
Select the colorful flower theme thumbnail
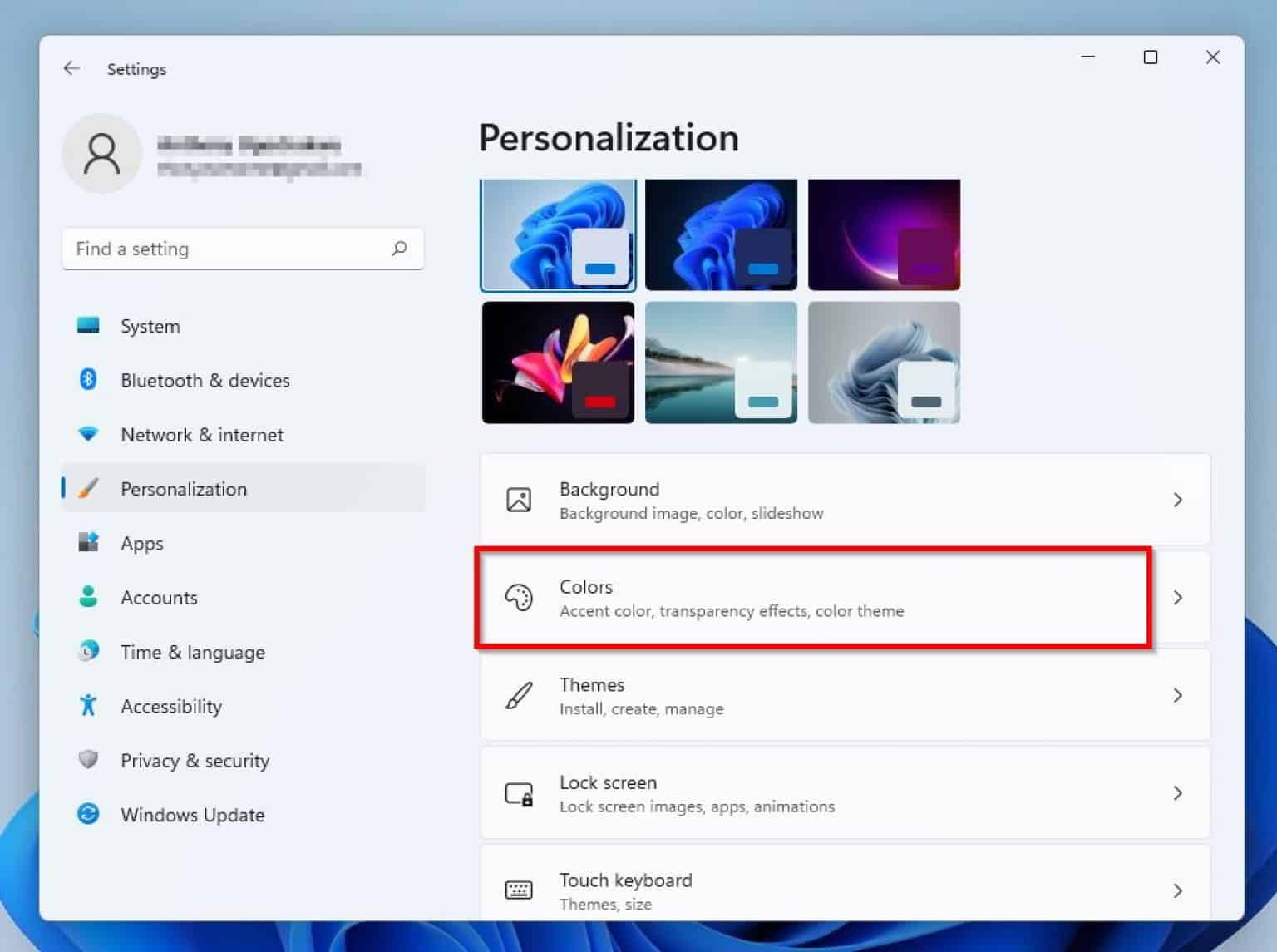(x=558, y=363)
